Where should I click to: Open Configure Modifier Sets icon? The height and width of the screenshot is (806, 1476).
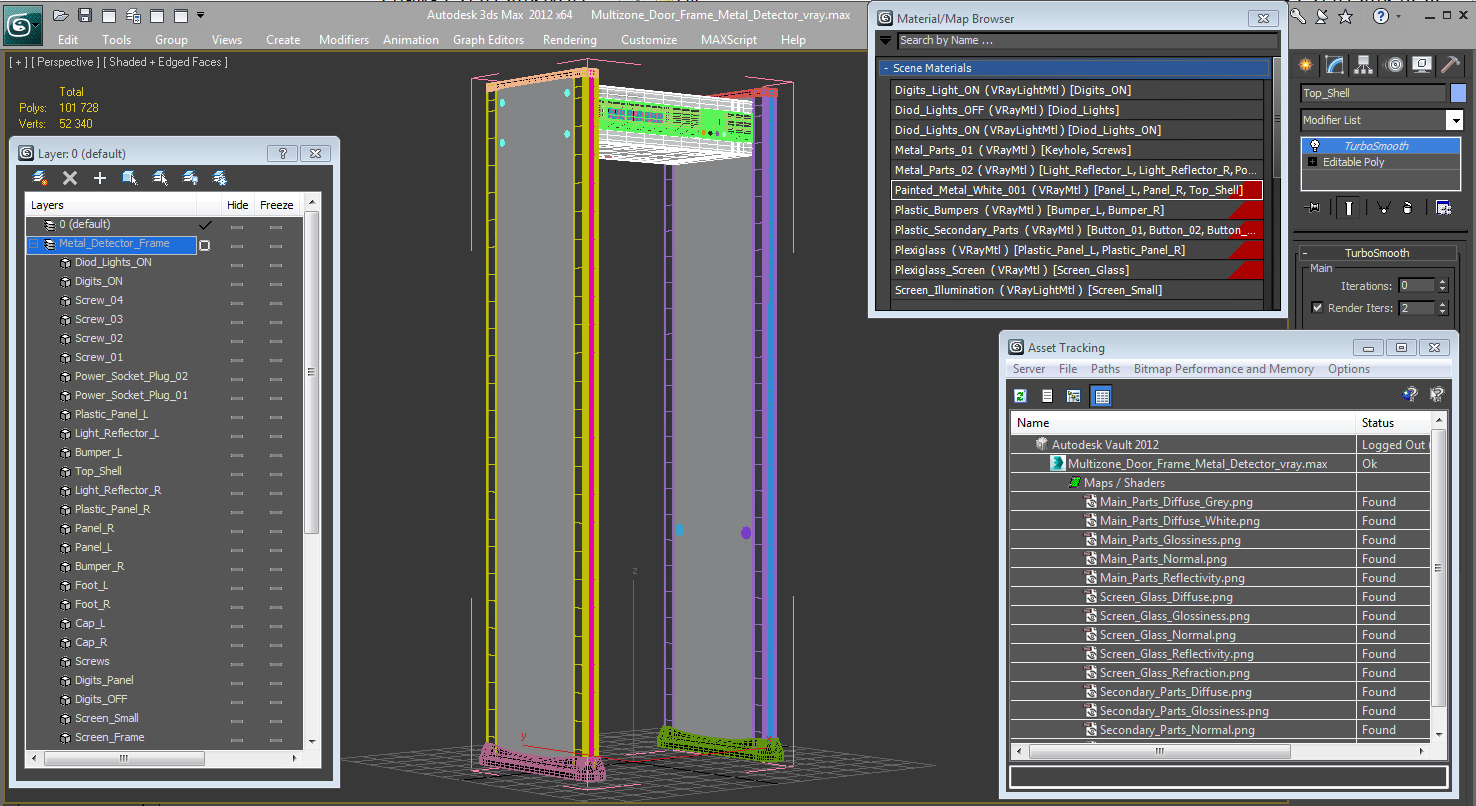pos(1443,207)
